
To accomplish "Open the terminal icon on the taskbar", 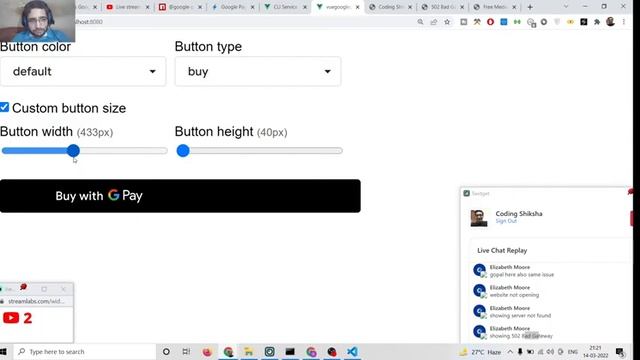I will click(290, 351).
